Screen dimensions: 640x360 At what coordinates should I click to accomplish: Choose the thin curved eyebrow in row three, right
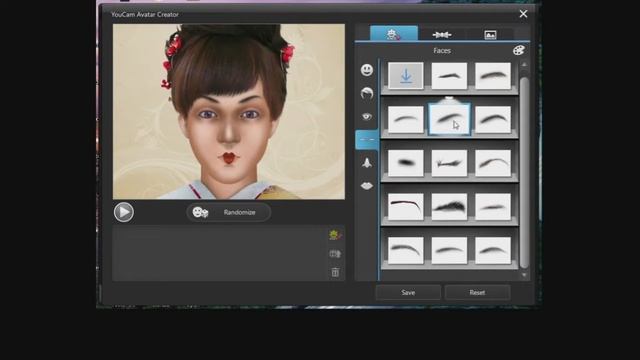coord(493,163)
